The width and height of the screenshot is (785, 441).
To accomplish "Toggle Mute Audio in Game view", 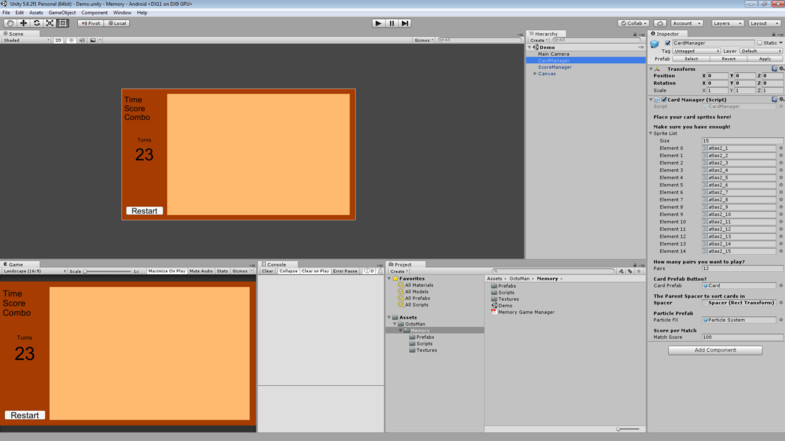I will coord(201,271).
